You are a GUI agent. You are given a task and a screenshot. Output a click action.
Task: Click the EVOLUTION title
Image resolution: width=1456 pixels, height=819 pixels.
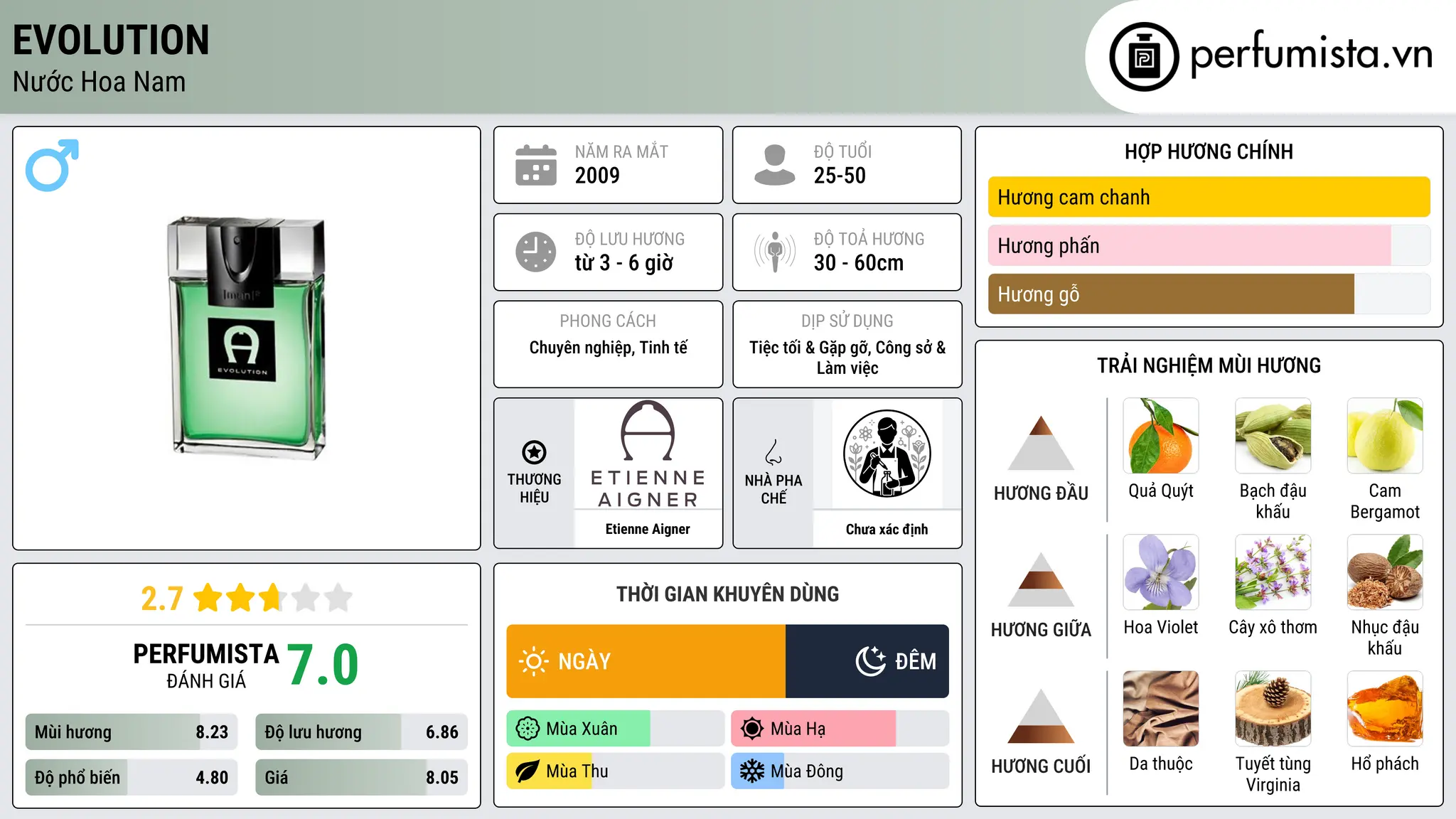pyautogui.click(x=111, y=40)
